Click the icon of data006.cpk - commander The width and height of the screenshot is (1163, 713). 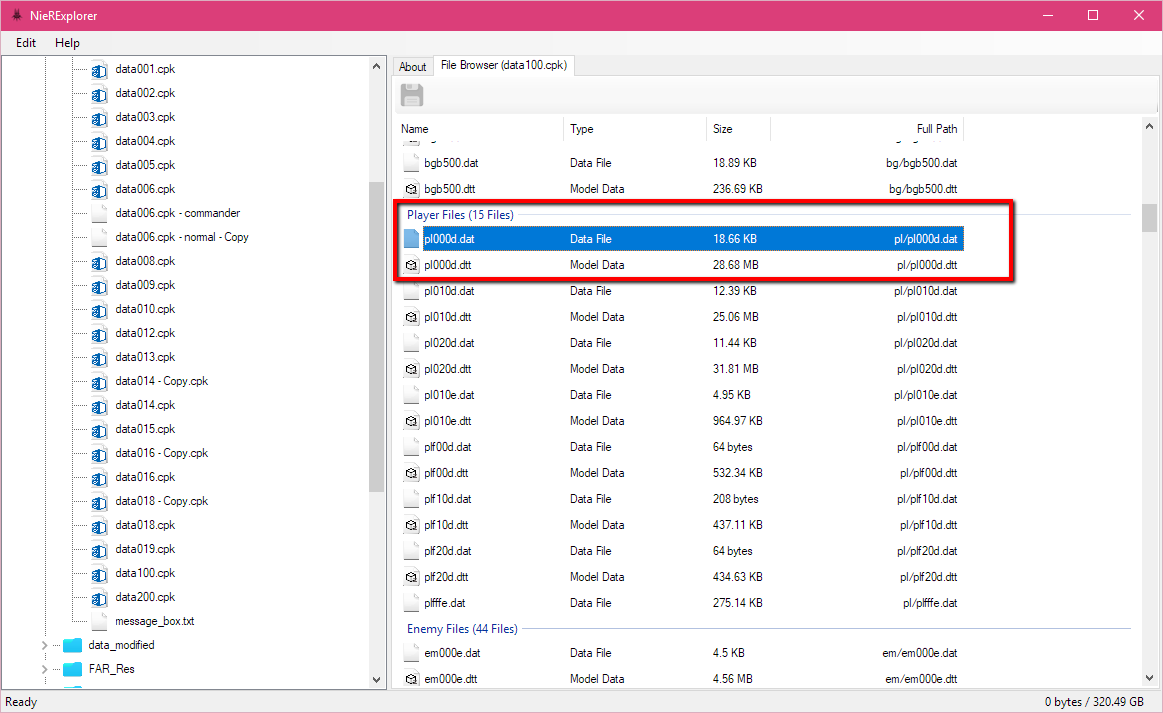[99, 214]
